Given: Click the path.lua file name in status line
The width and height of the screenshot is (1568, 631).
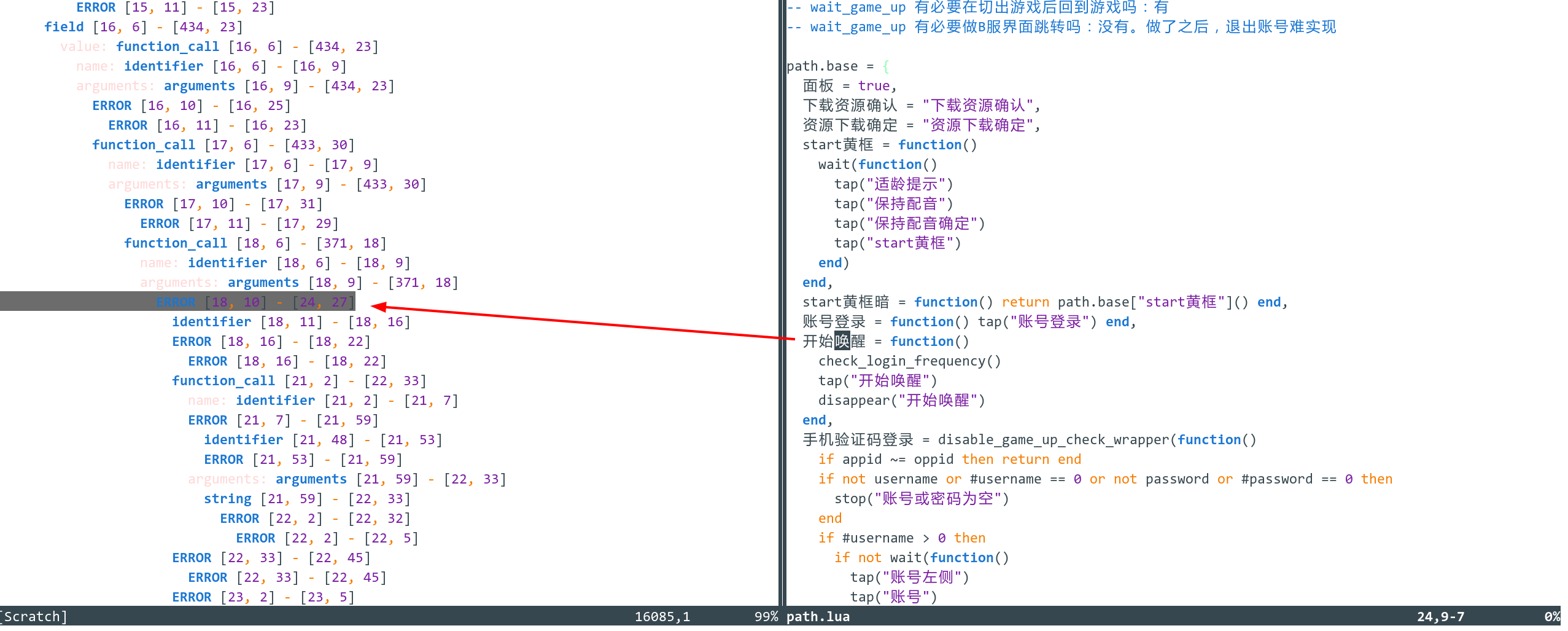Looking at the screenshot, I should [x=818, y=616].
